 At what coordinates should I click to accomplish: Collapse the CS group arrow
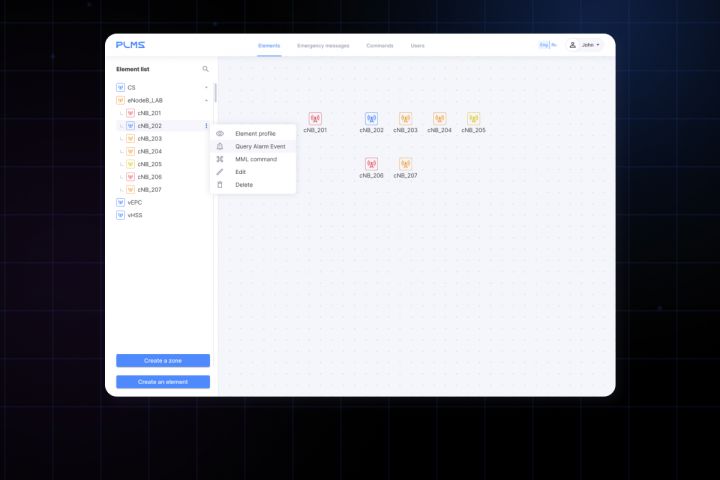[206, 87]
